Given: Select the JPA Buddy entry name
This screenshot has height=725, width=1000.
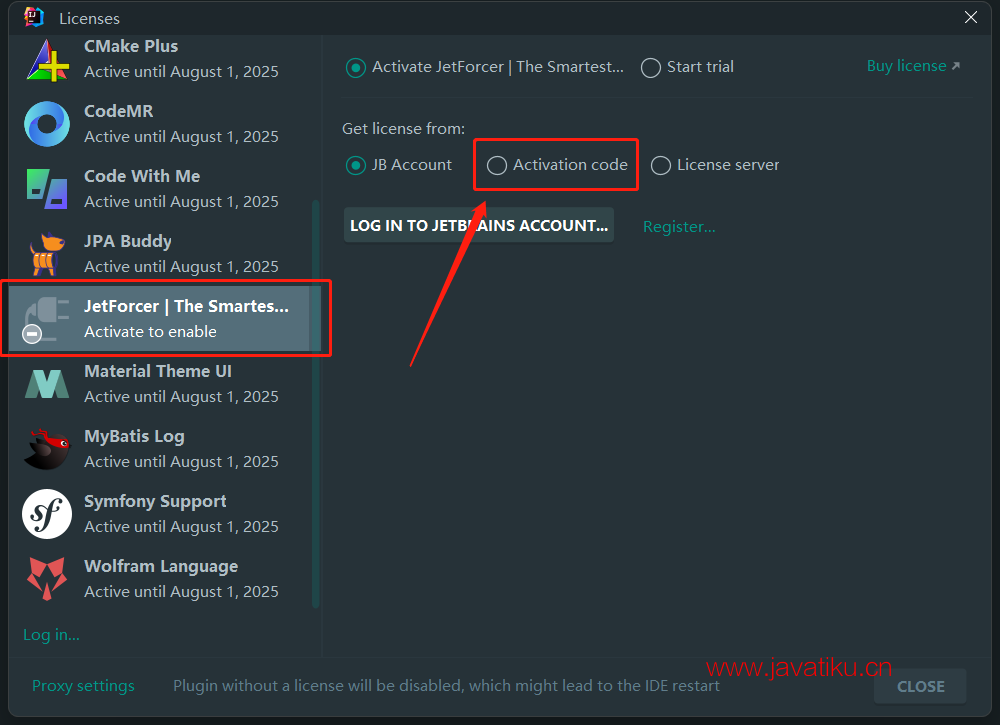Looking at the screenshot, I should coord(128,241).
